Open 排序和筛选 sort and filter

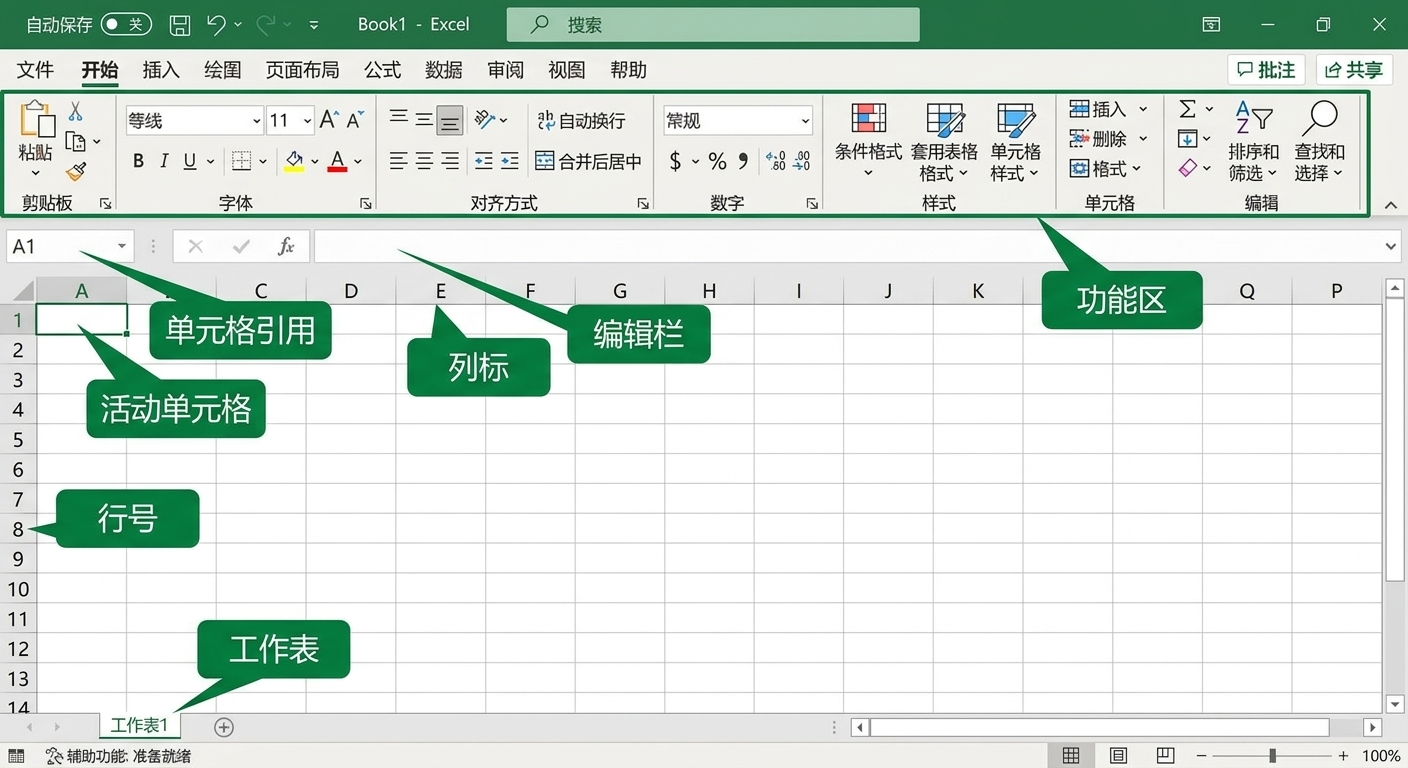pyautogui.click(x=1253, y=141)
